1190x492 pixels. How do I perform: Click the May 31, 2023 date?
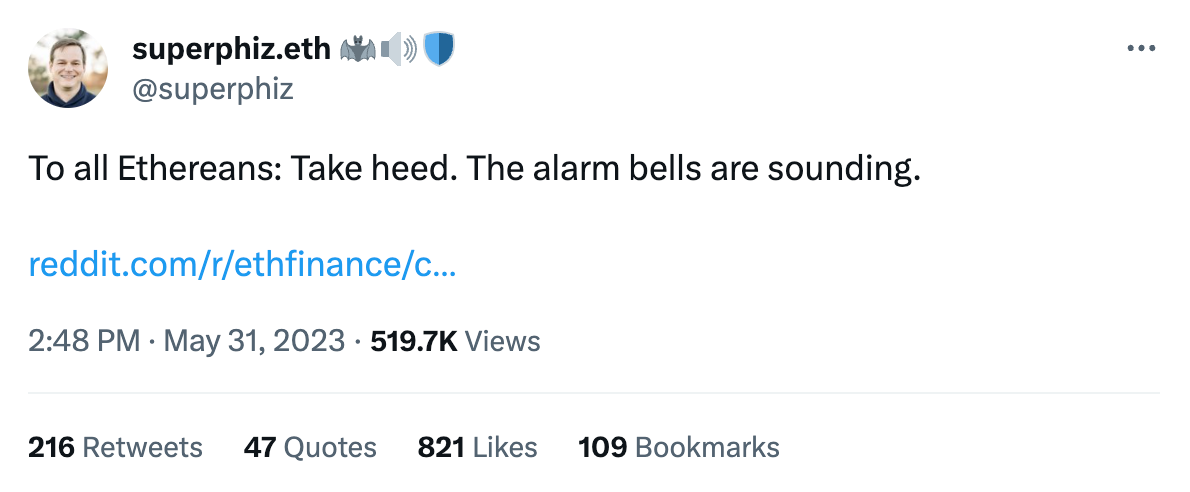(x=254, y=341)
